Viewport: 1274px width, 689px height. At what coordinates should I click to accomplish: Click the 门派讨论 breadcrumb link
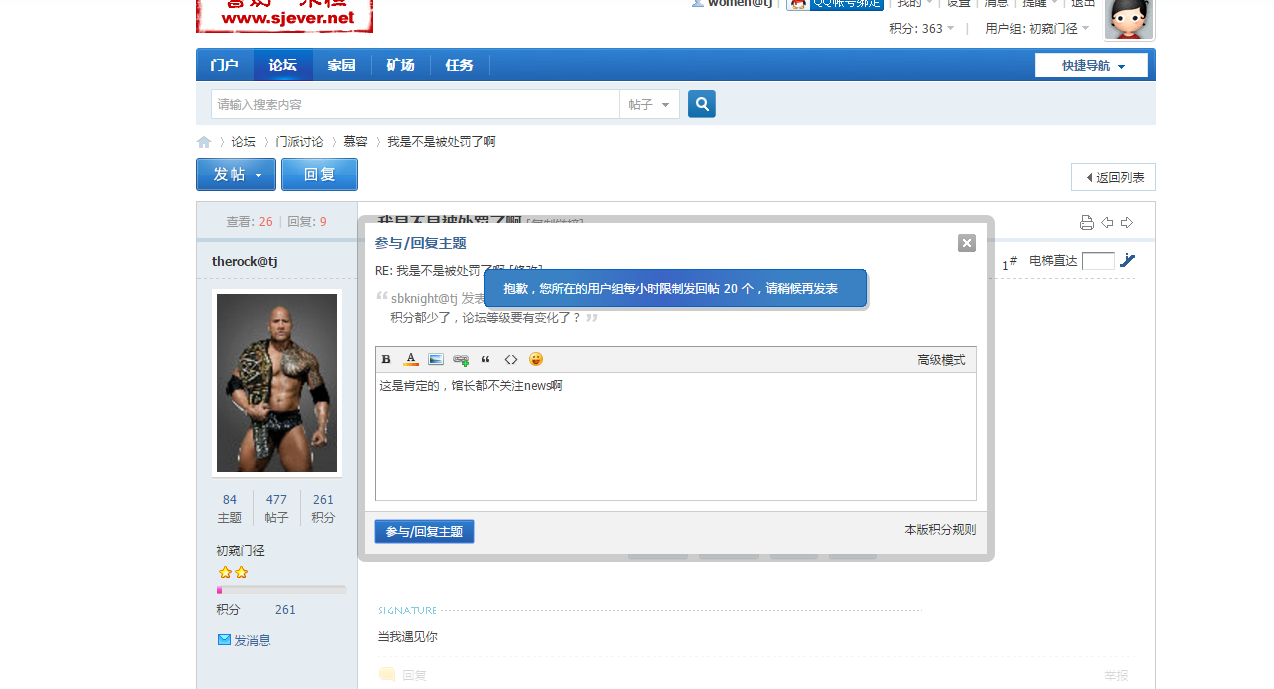299,142
